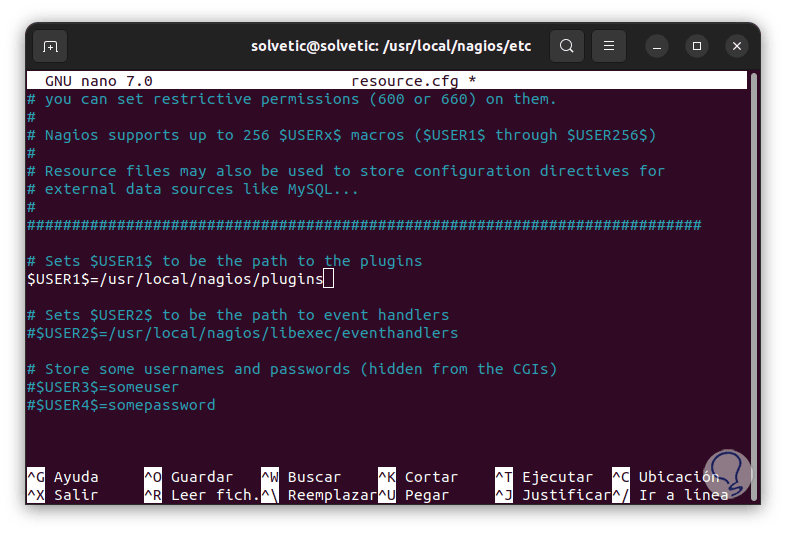Close the terminal window
The height and width of the screenshot is (533, 786).
coord(737,46)
